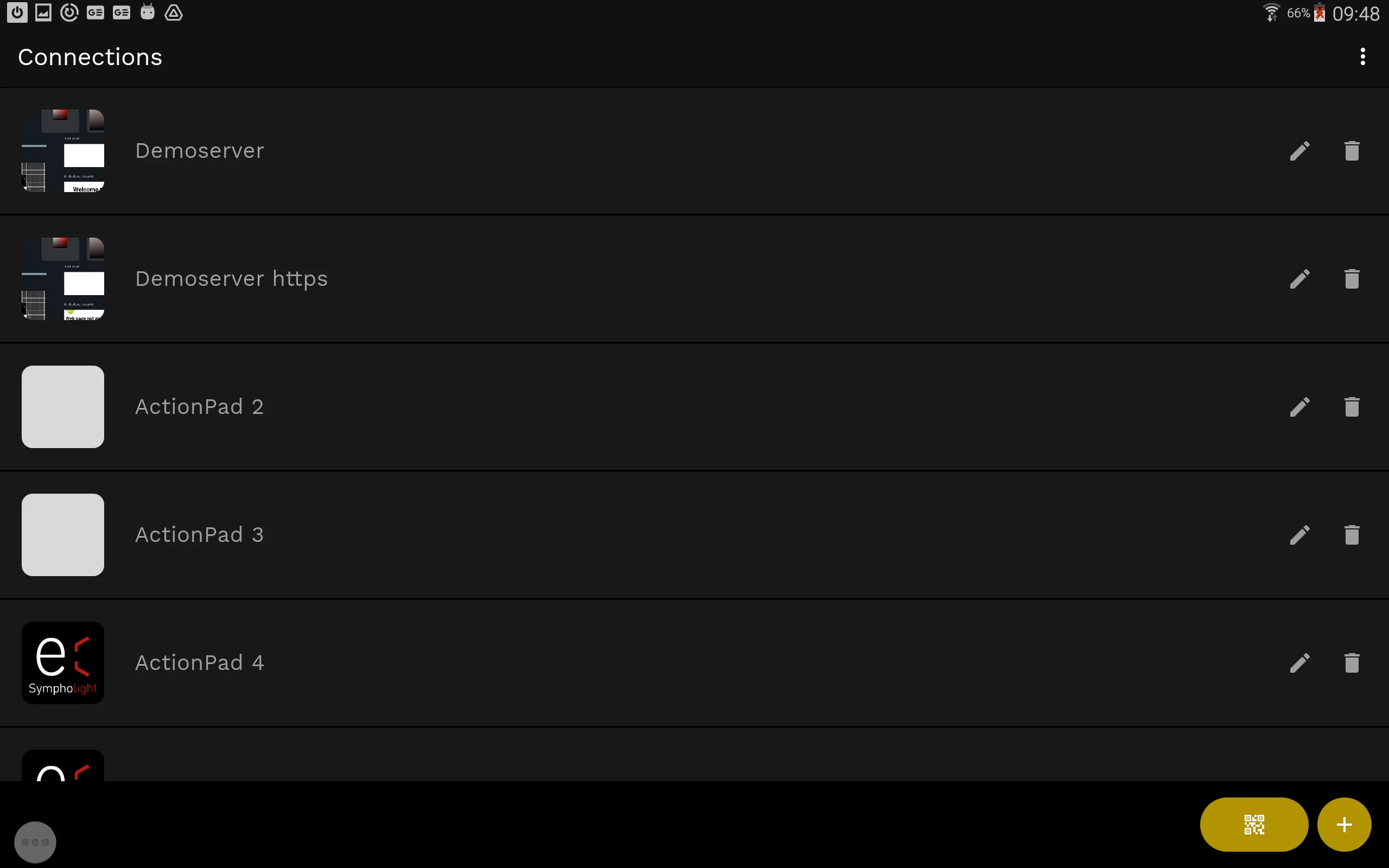The width and height of the screenshot is (1389, 868).
Task: Select the ActionPad 2 thumbnail
Action: [x=63, y=407]
